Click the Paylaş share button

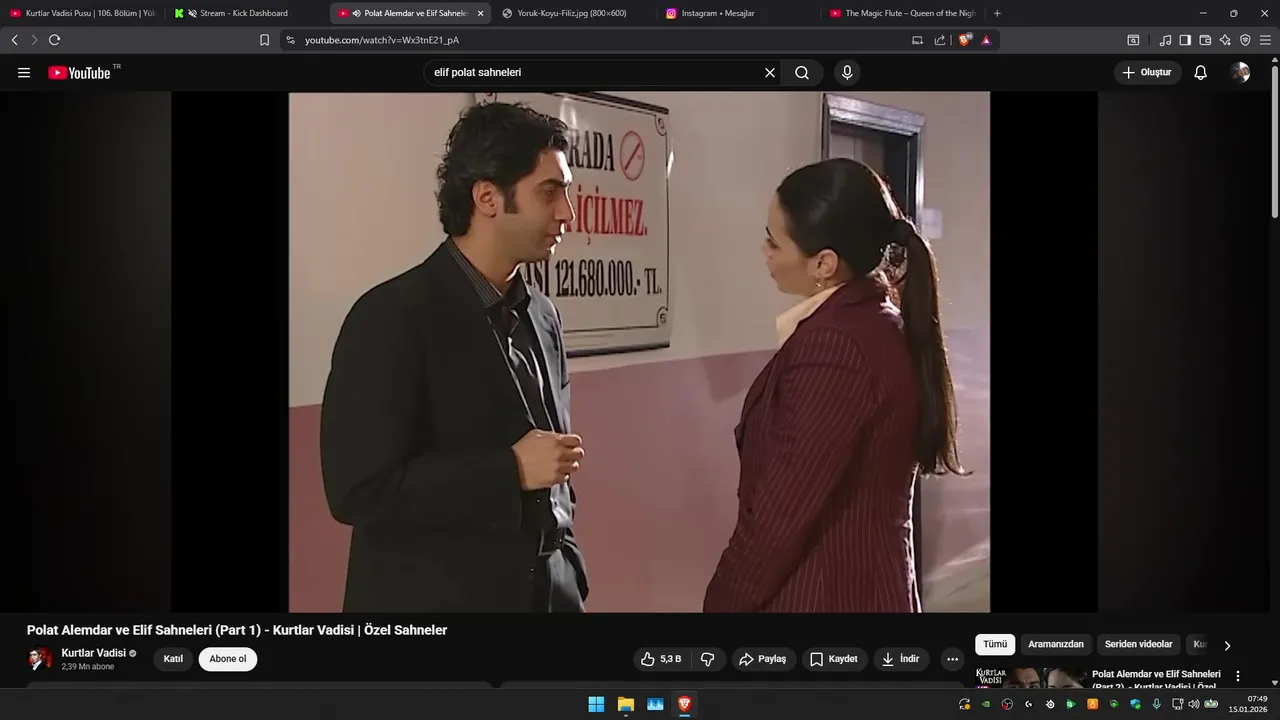pyautogui.click(x=762, y=659)
